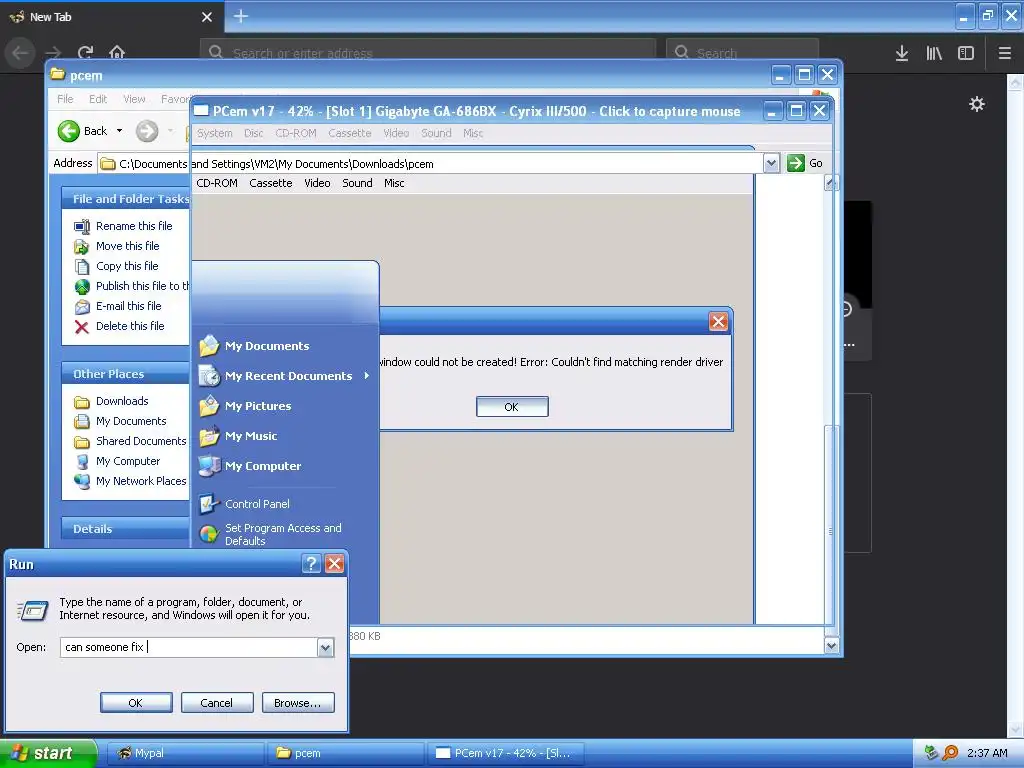This screenshot has height=768, width=1024.
Task: Switch to PCem v17 taskbar button
Action: [505, 753]
